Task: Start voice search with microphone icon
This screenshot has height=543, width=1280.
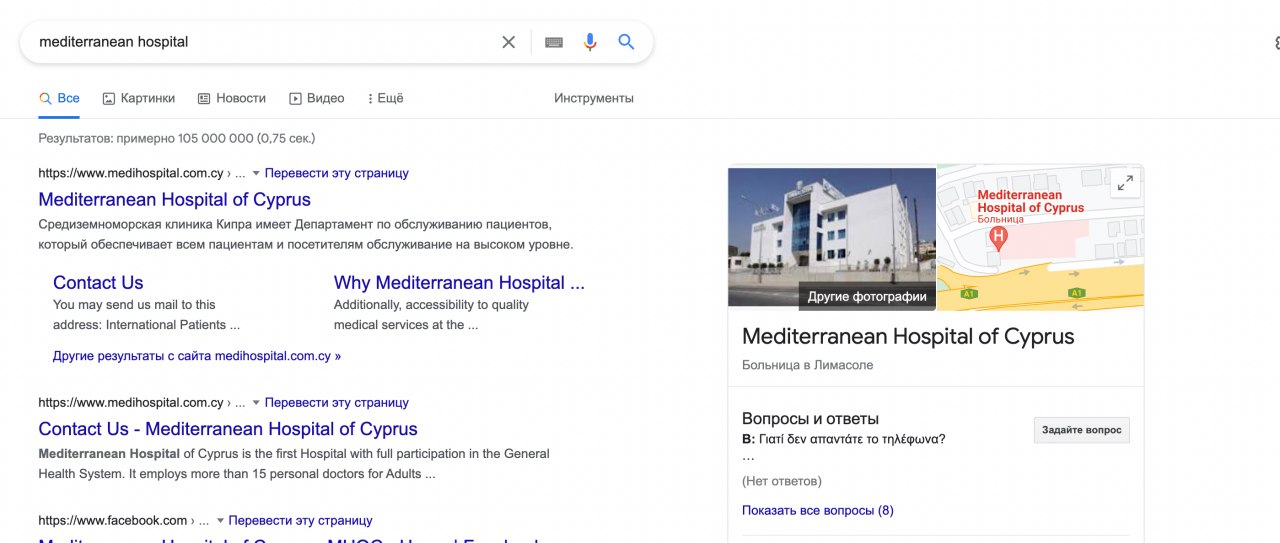Action: pyautogui.click(x=590, y=42)
